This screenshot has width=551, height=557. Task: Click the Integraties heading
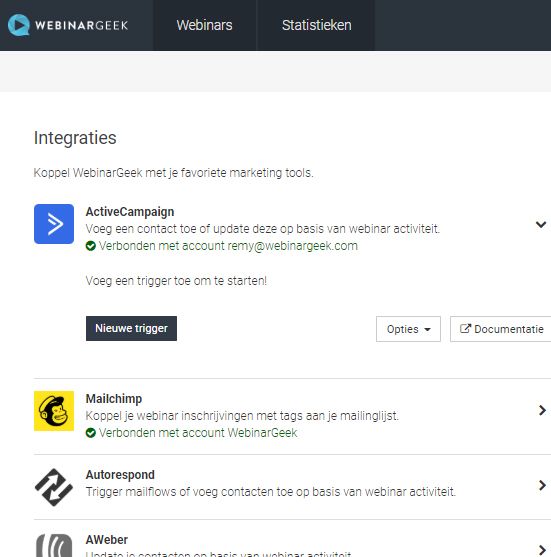pos(75,138)
